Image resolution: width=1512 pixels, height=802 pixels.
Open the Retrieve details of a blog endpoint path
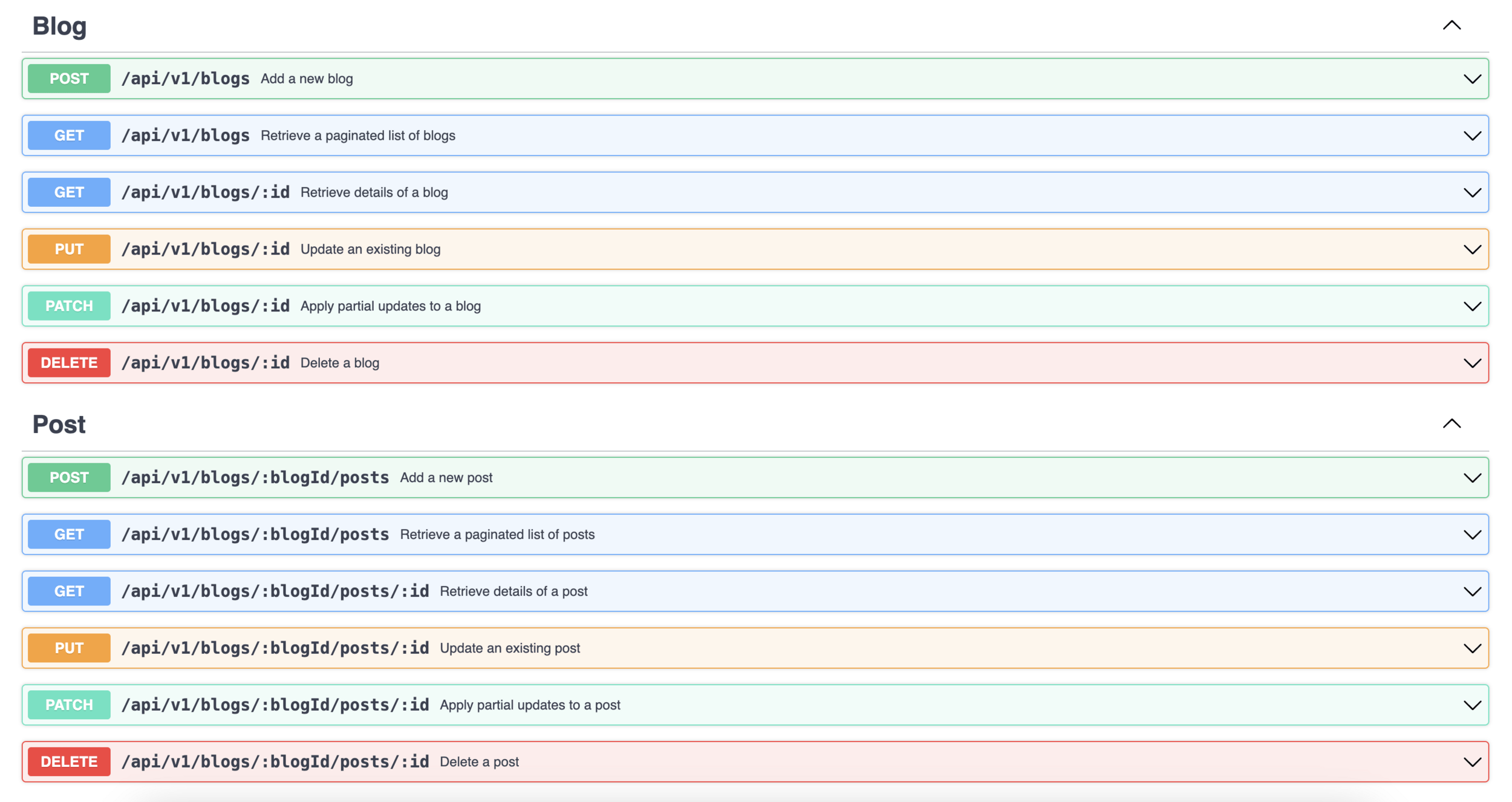pyautogui.click(x=205, y=192)
